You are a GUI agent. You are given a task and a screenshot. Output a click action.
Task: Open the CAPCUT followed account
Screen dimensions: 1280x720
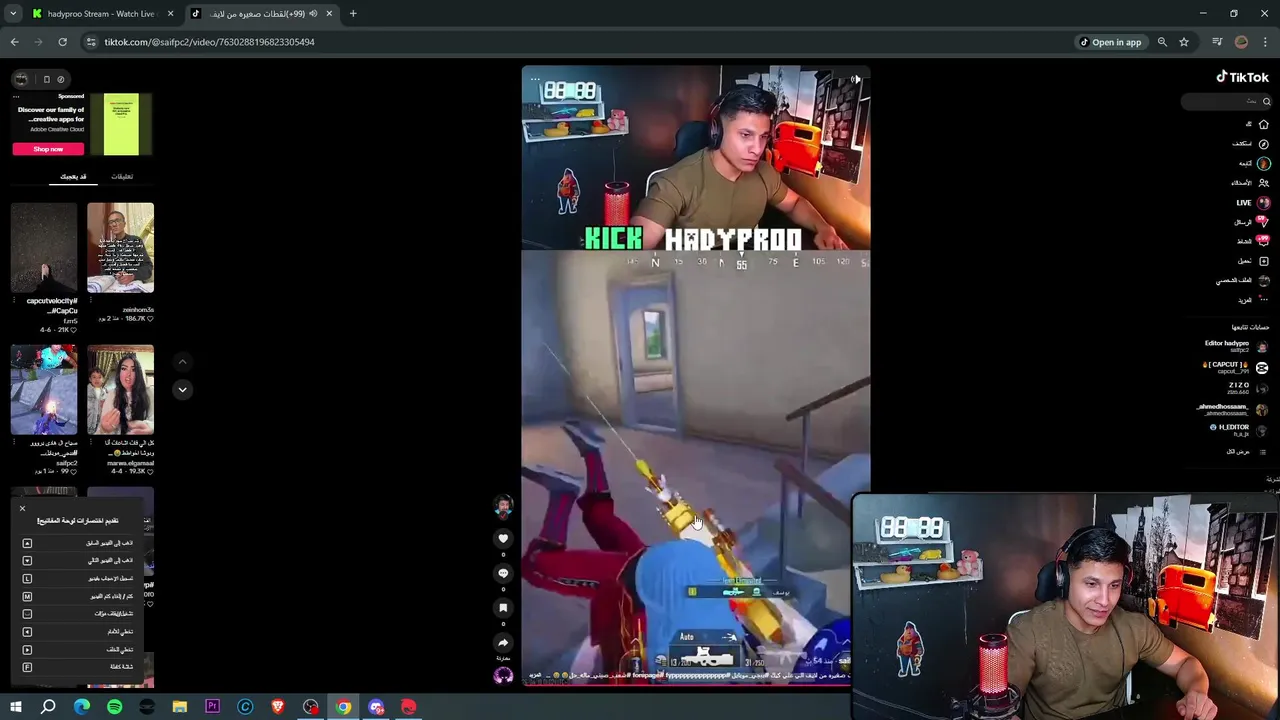pyautogui.click(x=1236, y=367)
